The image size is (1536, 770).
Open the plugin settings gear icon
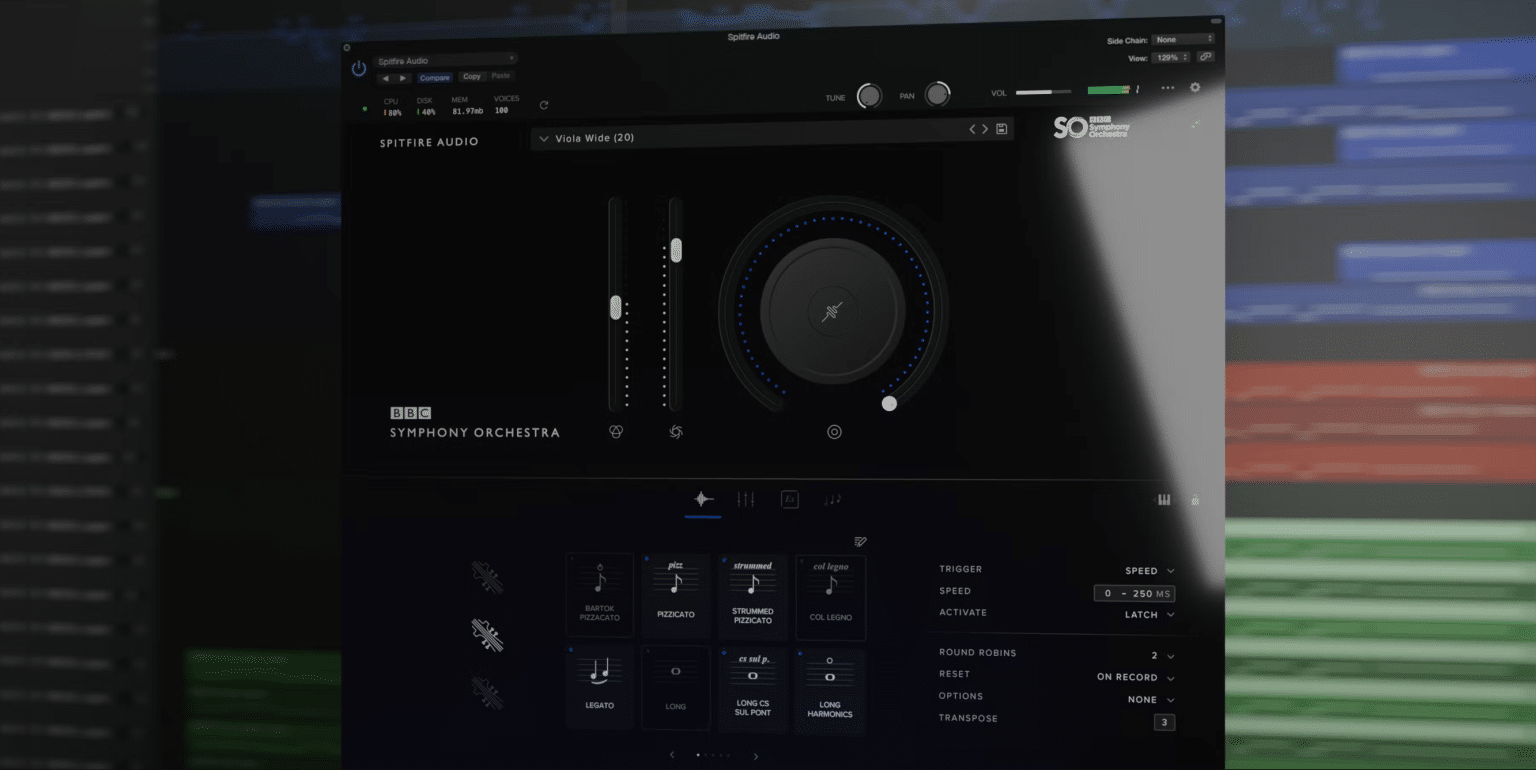pos(1194,88)
